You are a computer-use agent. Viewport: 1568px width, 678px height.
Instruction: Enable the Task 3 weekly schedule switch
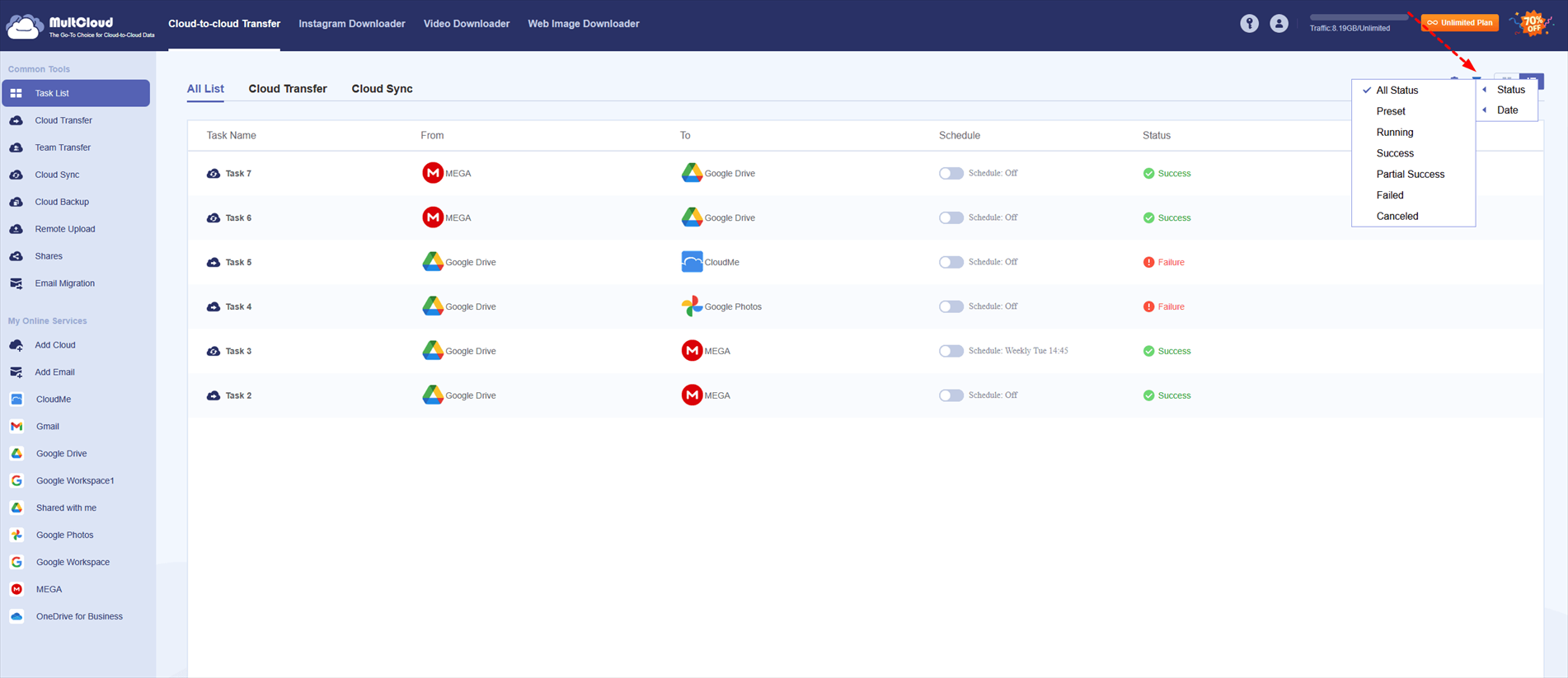[951, 351]
